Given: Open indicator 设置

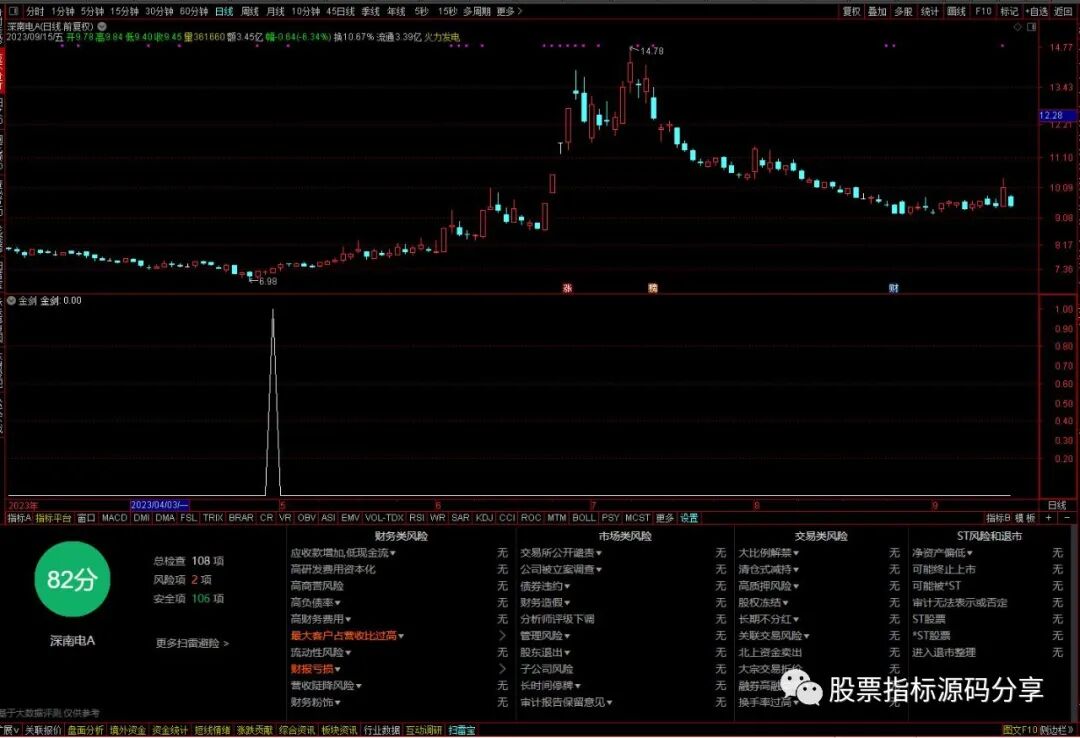Looking at the screenshot, I should coord(689,517).
